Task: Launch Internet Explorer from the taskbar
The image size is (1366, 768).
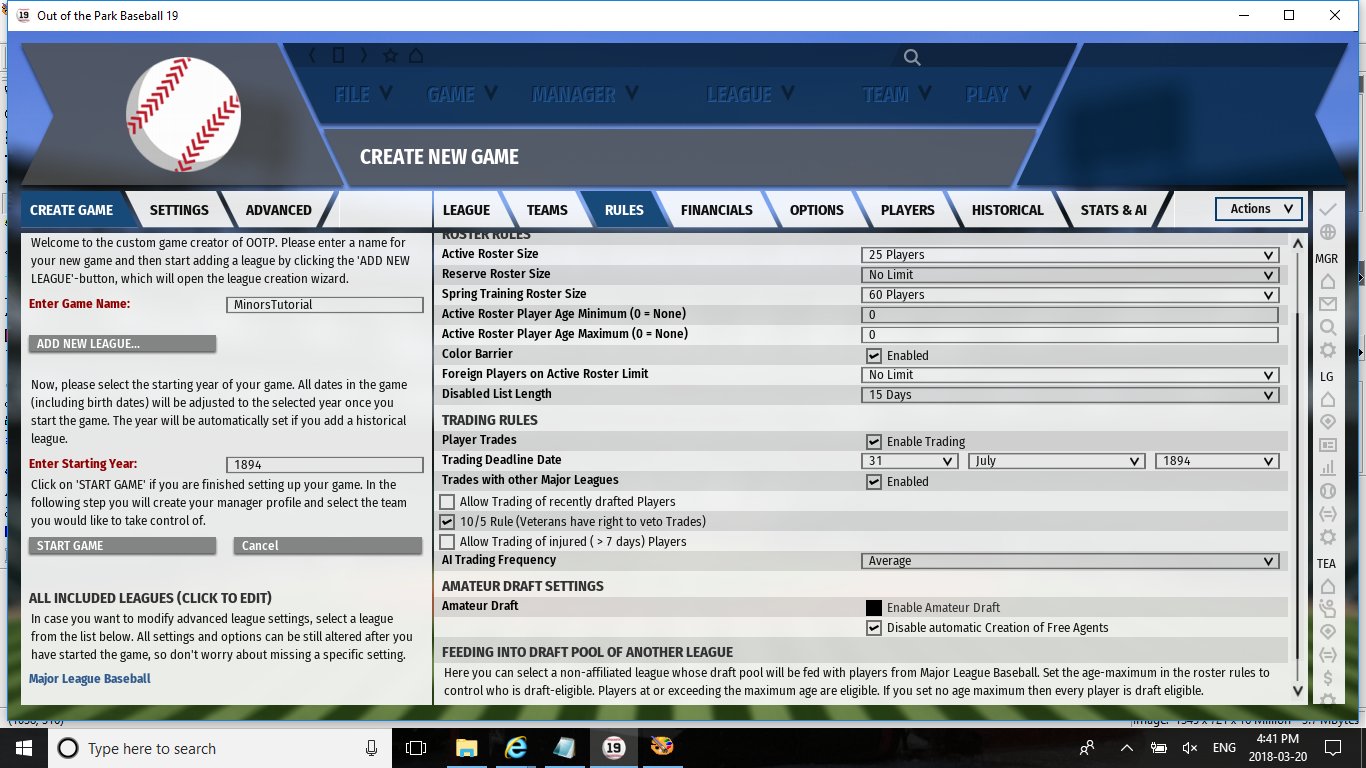Action: click(x=516, y=747)
